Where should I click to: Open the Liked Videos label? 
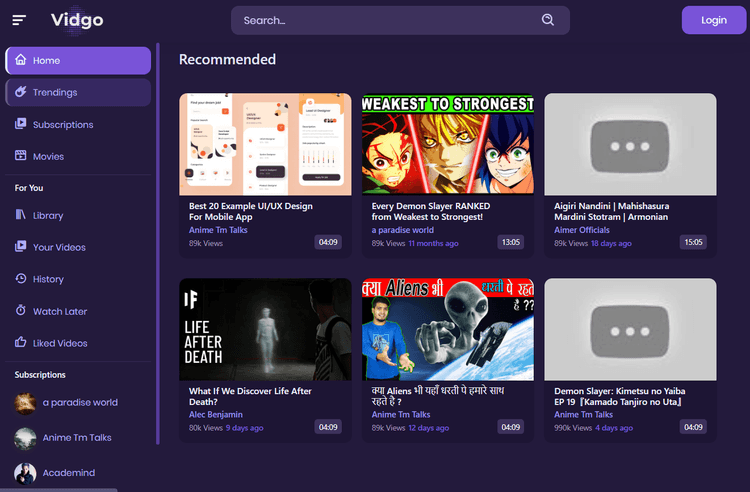[60, 343]
